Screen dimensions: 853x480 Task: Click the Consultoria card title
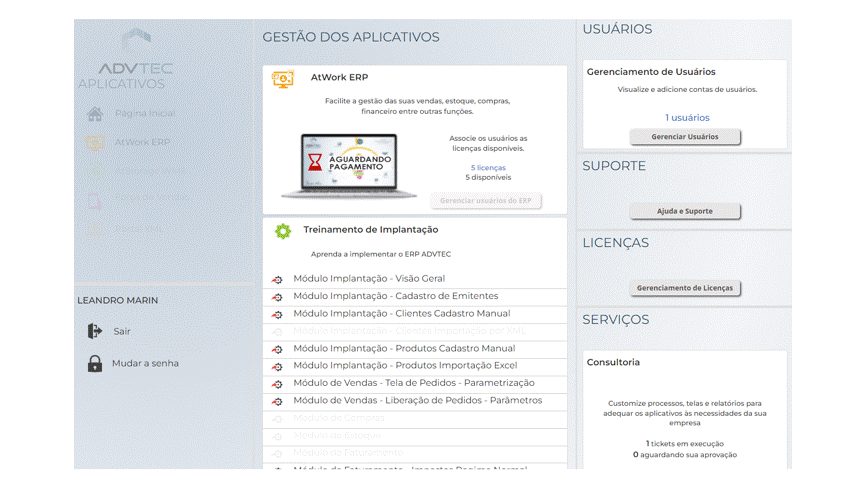click(x=613, y=362)
